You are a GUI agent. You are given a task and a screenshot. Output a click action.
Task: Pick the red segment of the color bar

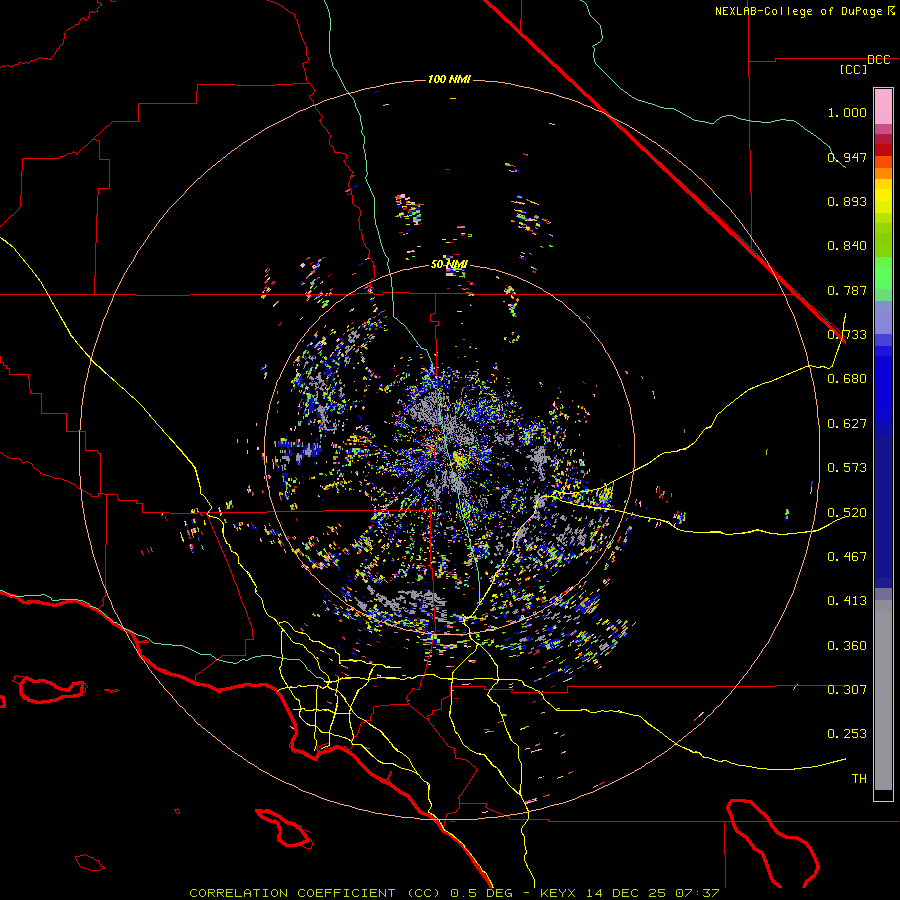(883, 150)
